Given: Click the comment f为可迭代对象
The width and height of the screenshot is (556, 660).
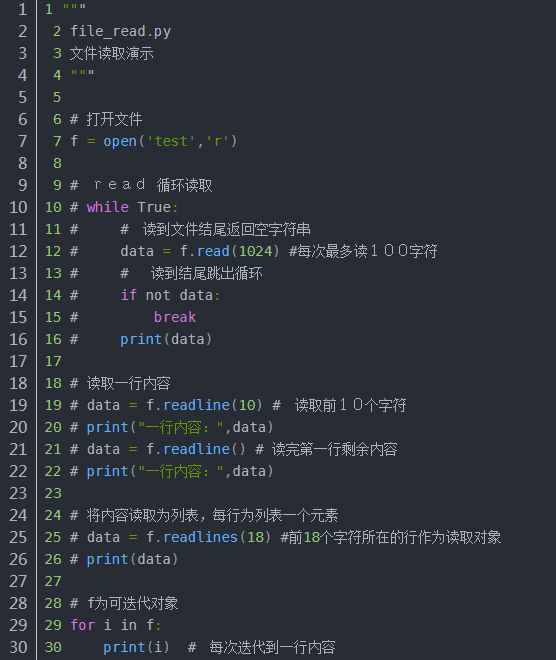Looking at the screenshot, I should pos(133,603).
